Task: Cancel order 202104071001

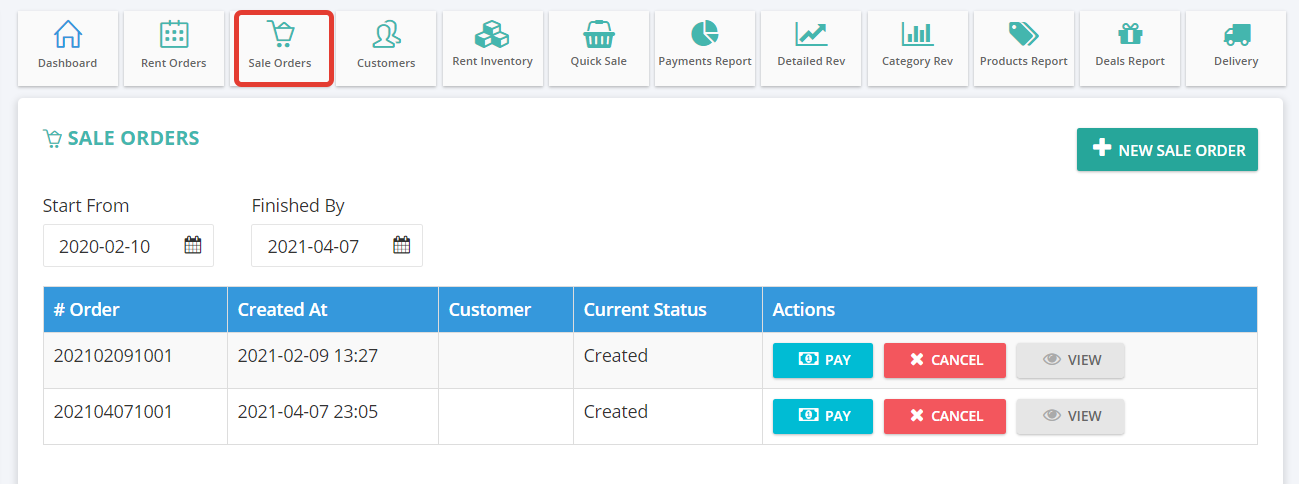Action: point(945,416)
